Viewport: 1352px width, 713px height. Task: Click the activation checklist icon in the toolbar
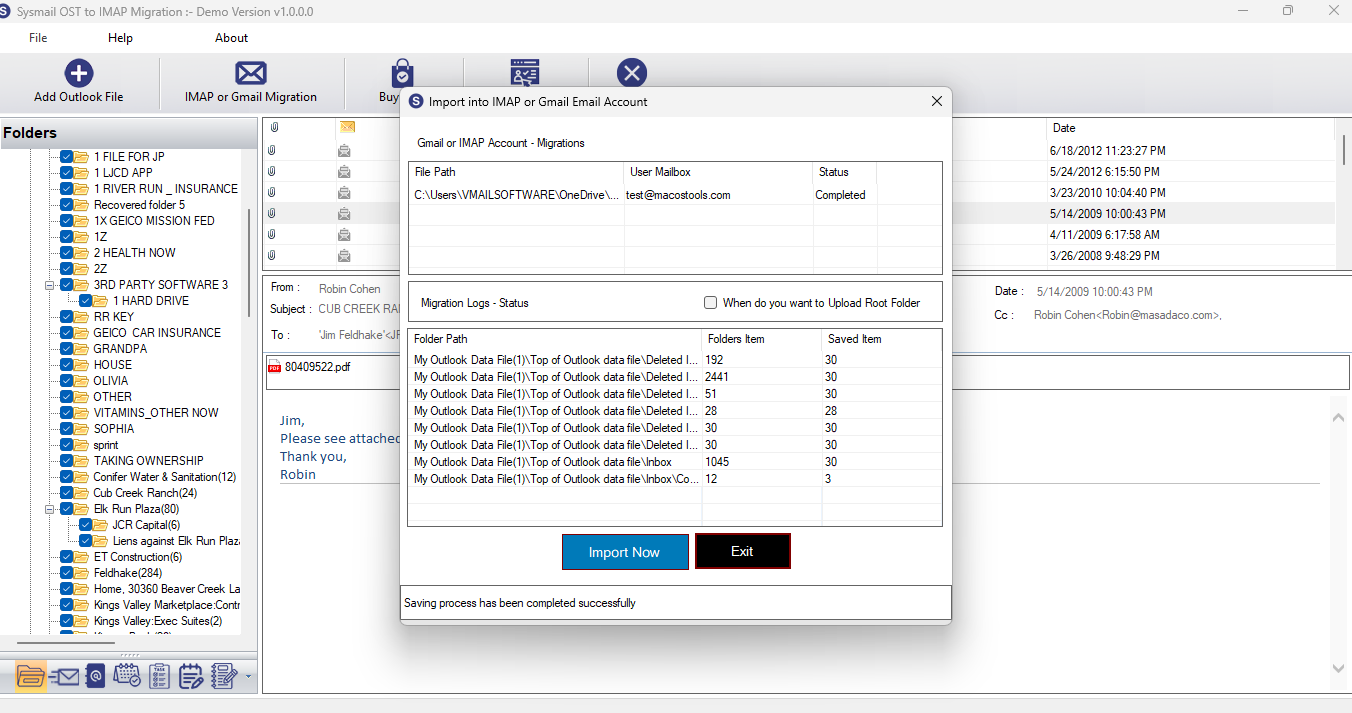(x=525, y=73)
